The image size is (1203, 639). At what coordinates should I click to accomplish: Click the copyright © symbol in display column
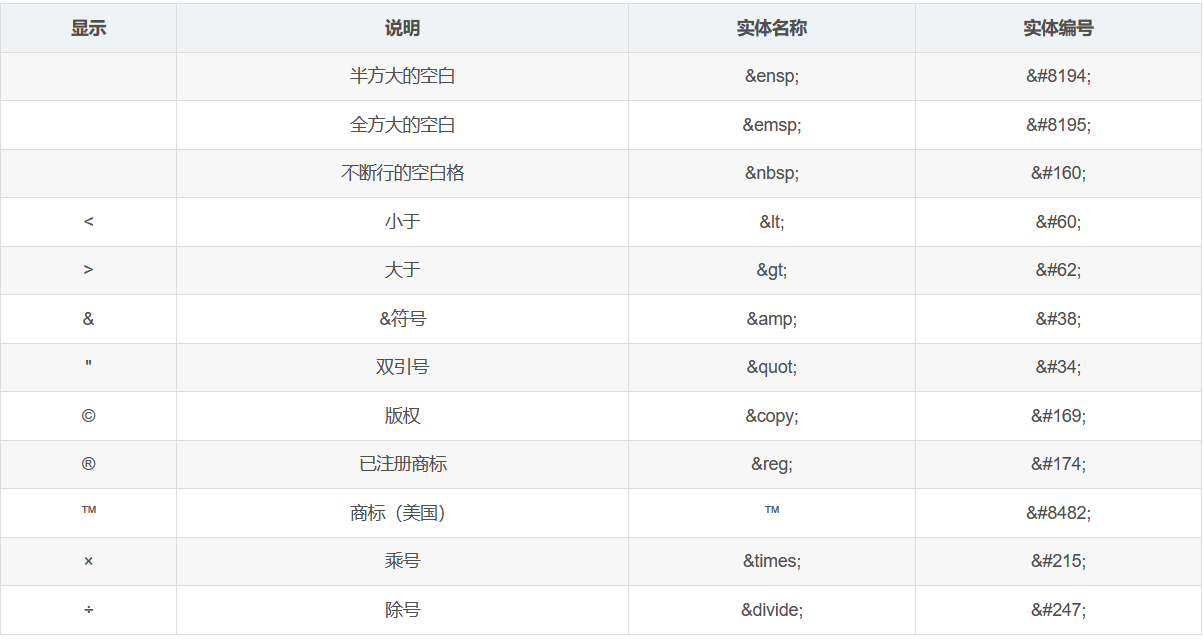click(88, 416)
